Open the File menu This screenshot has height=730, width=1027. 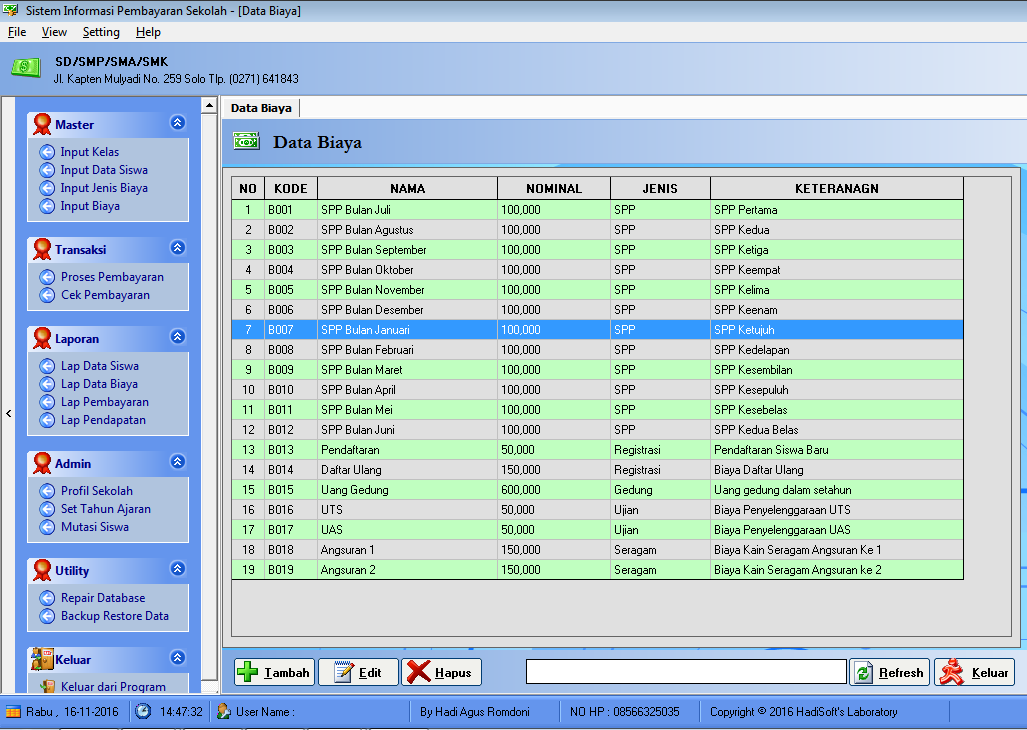[x=17, y=32]
